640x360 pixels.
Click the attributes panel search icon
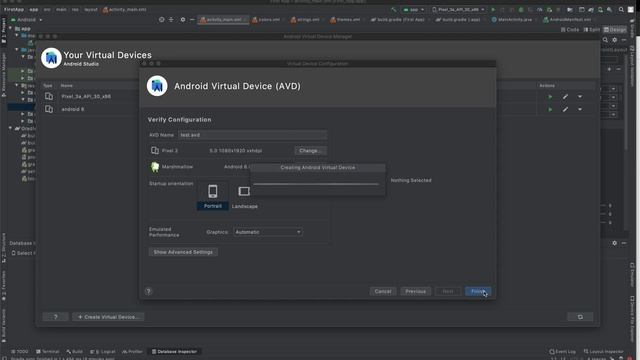pos(605,40)
